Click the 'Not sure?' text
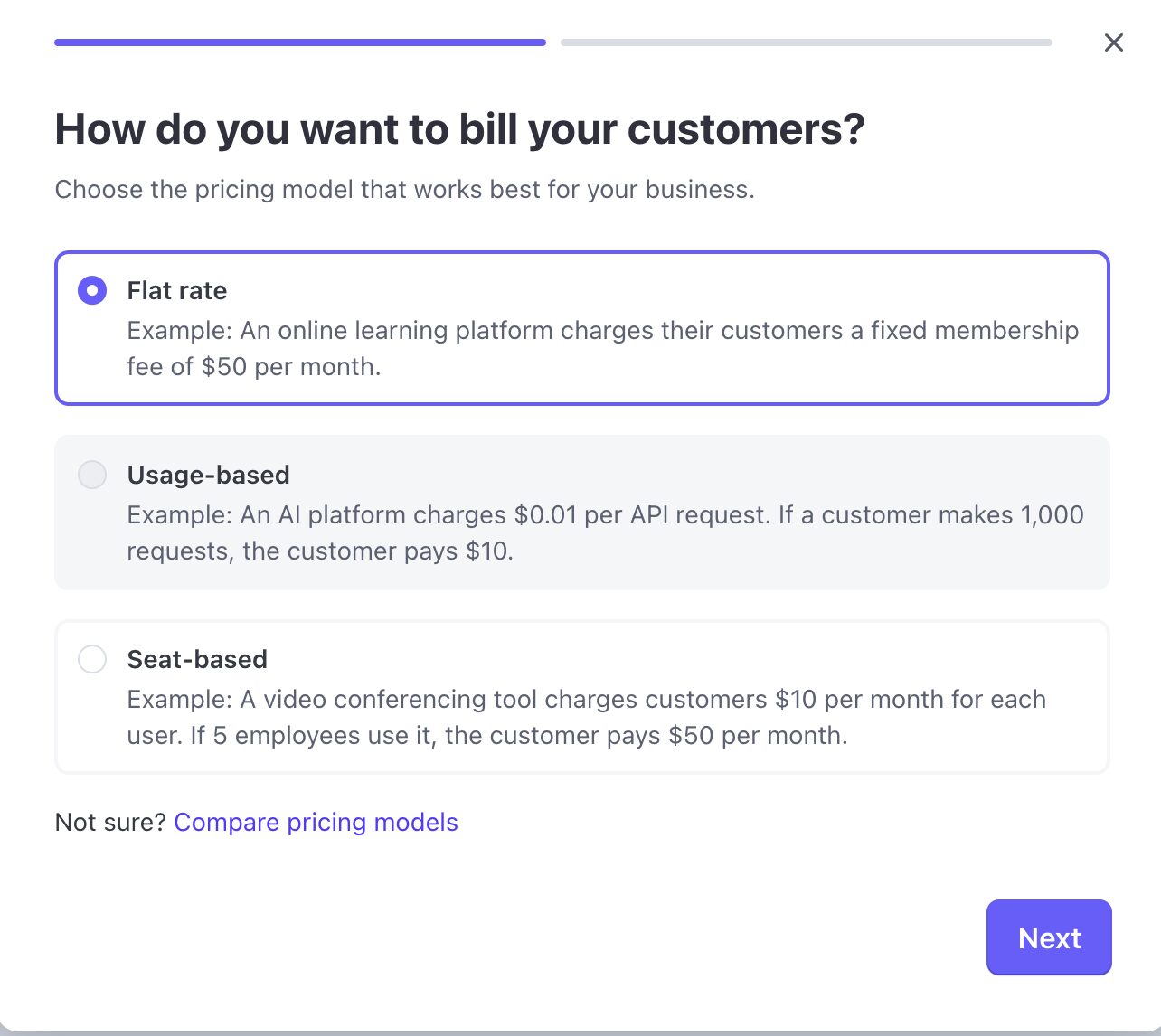 [110, 822]
